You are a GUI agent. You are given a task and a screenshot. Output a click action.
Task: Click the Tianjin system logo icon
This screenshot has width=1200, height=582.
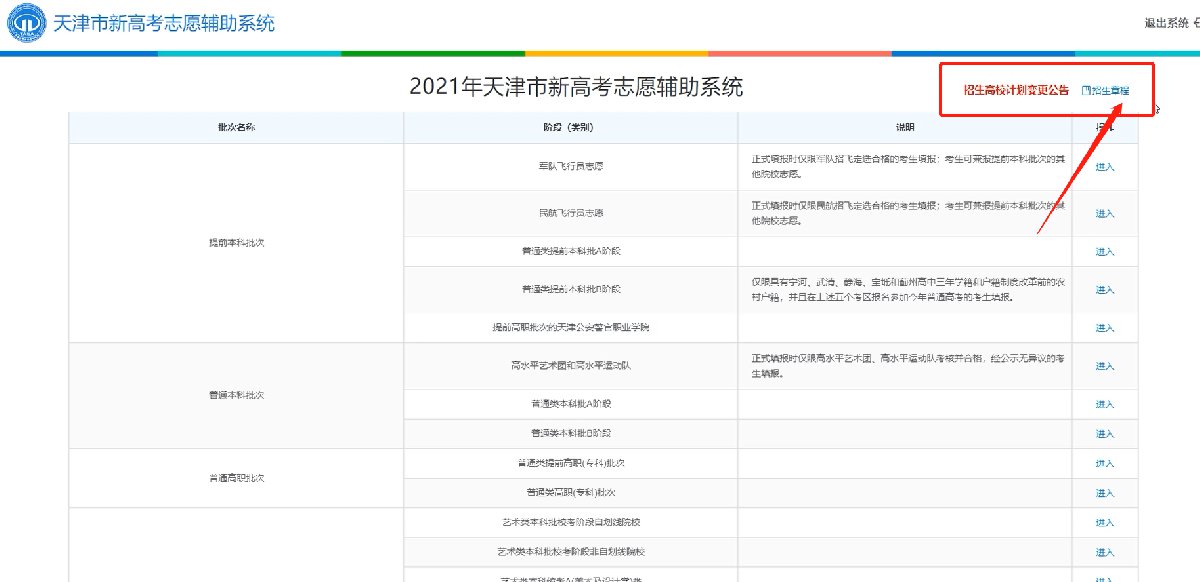[x=26, y=24]
